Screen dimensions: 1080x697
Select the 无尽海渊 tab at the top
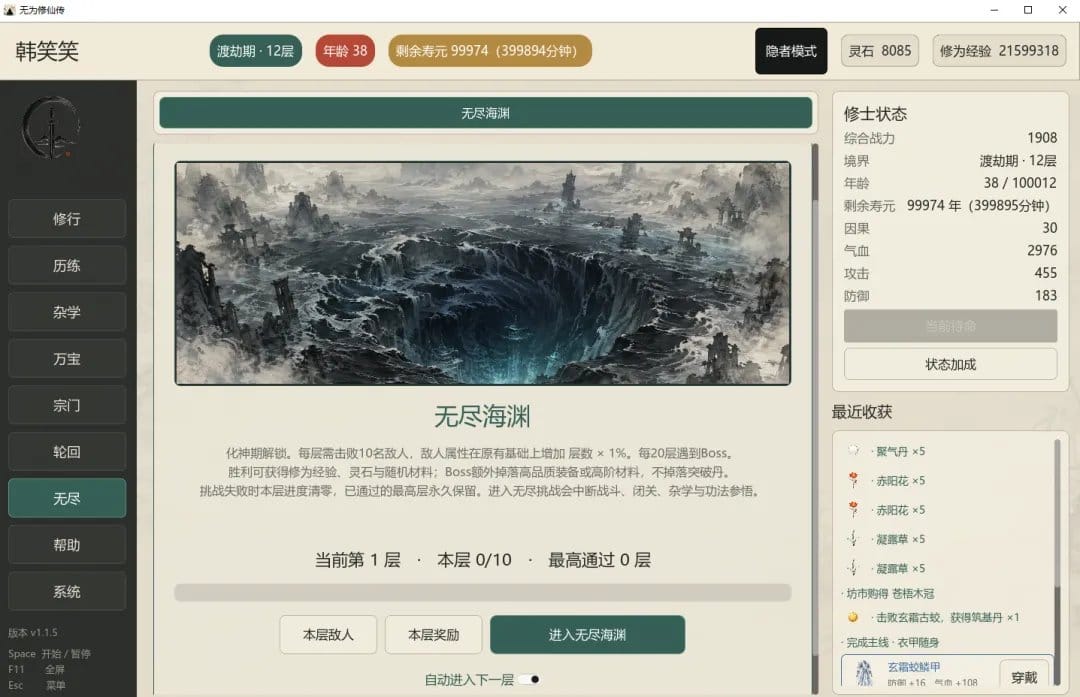tap(486, 113)
